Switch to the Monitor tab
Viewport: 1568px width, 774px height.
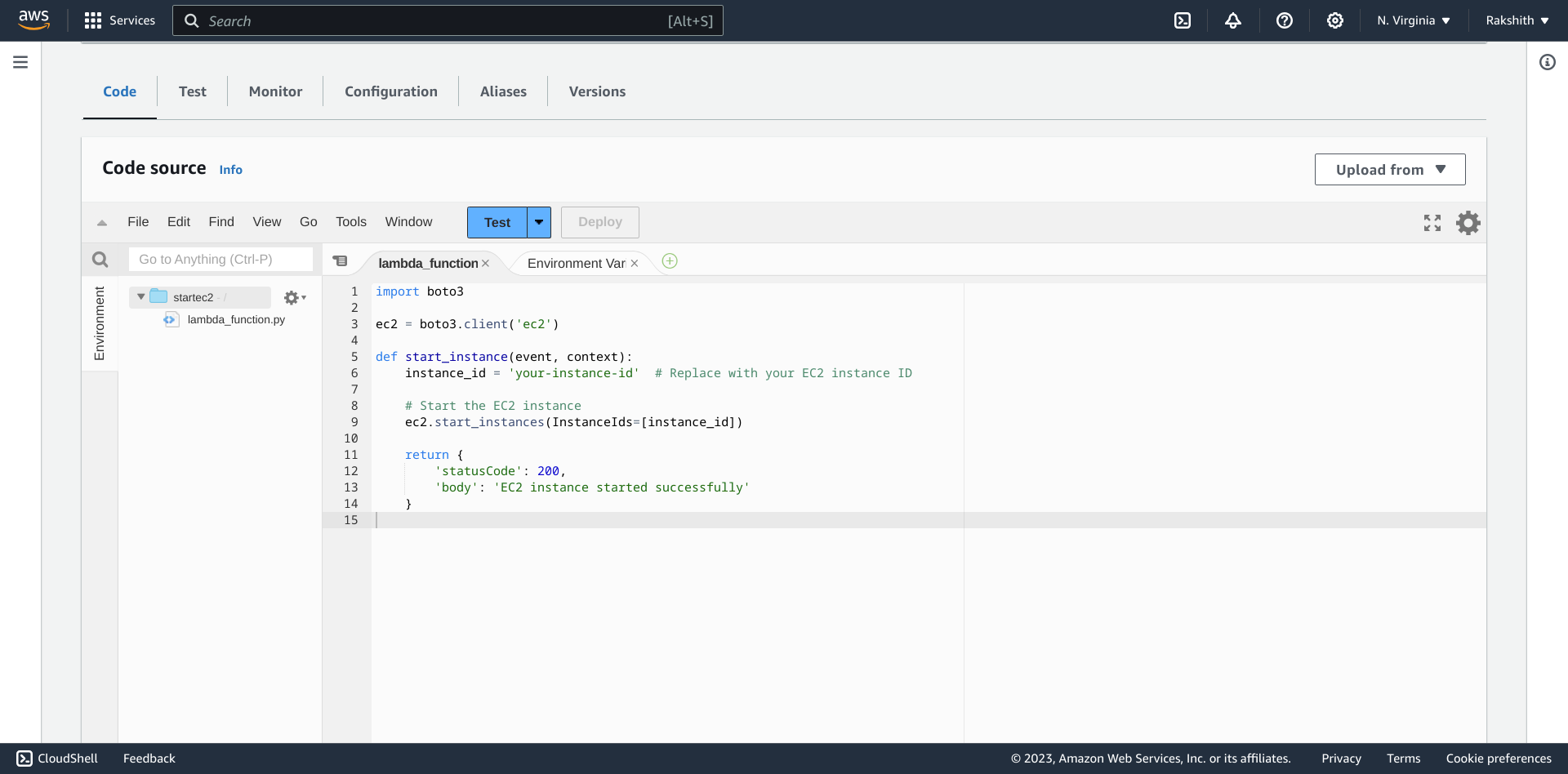275,91
